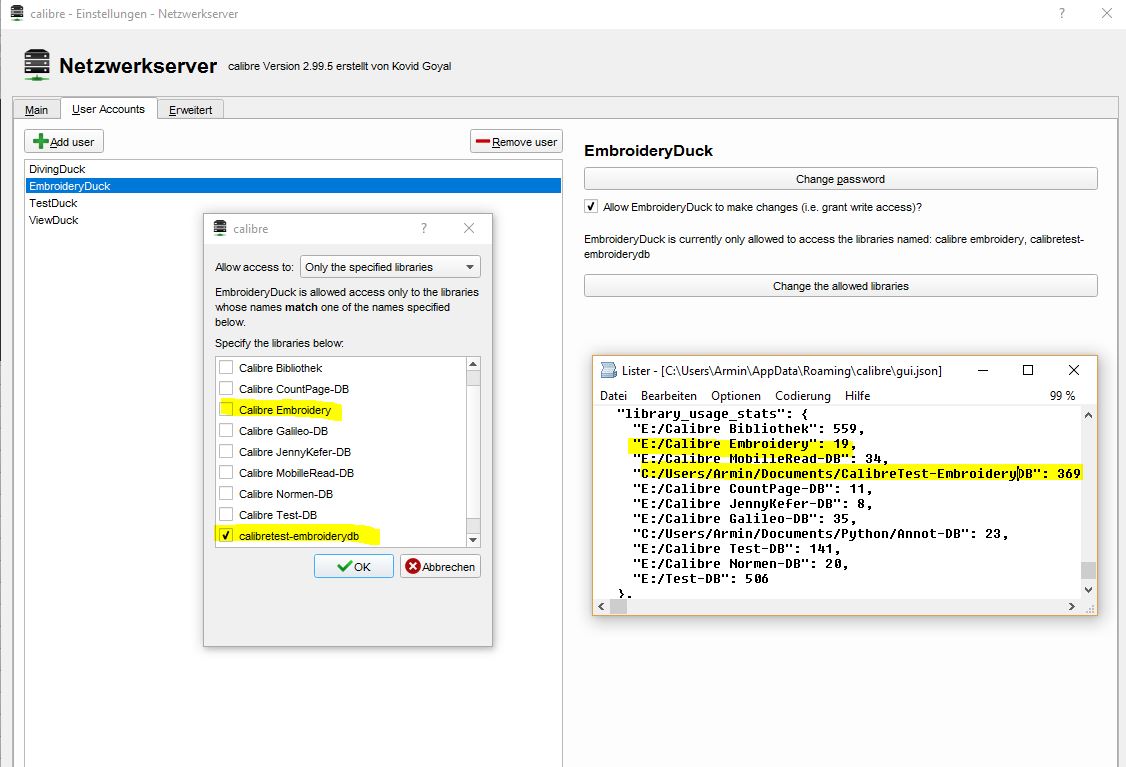
Task: Click the Abbrechen button
Action: tap(440, 567)
